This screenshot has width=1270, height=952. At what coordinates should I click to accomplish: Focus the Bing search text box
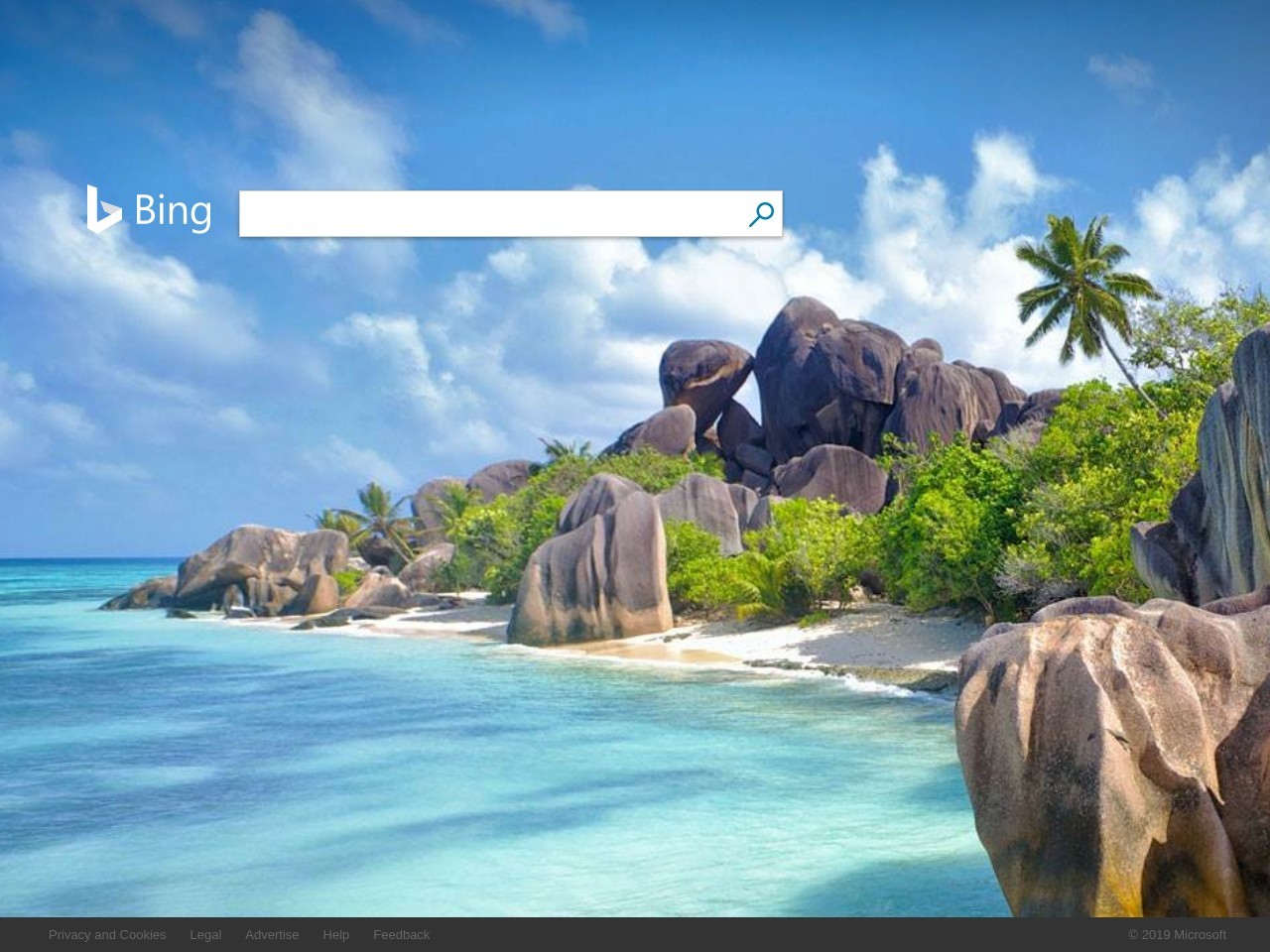tap(492, 214)
